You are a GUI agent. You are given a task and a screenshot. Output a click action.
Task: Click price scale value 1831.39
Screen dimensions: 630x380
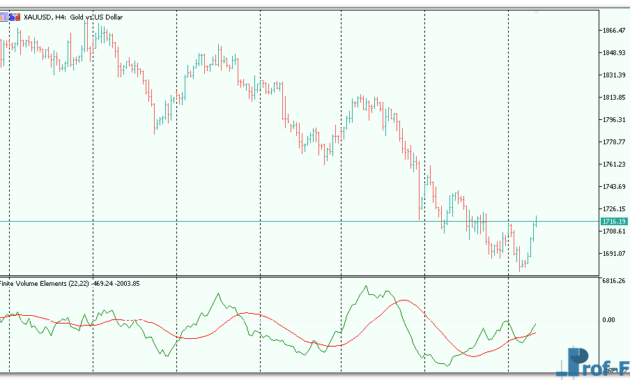click(x=614, y=75)
